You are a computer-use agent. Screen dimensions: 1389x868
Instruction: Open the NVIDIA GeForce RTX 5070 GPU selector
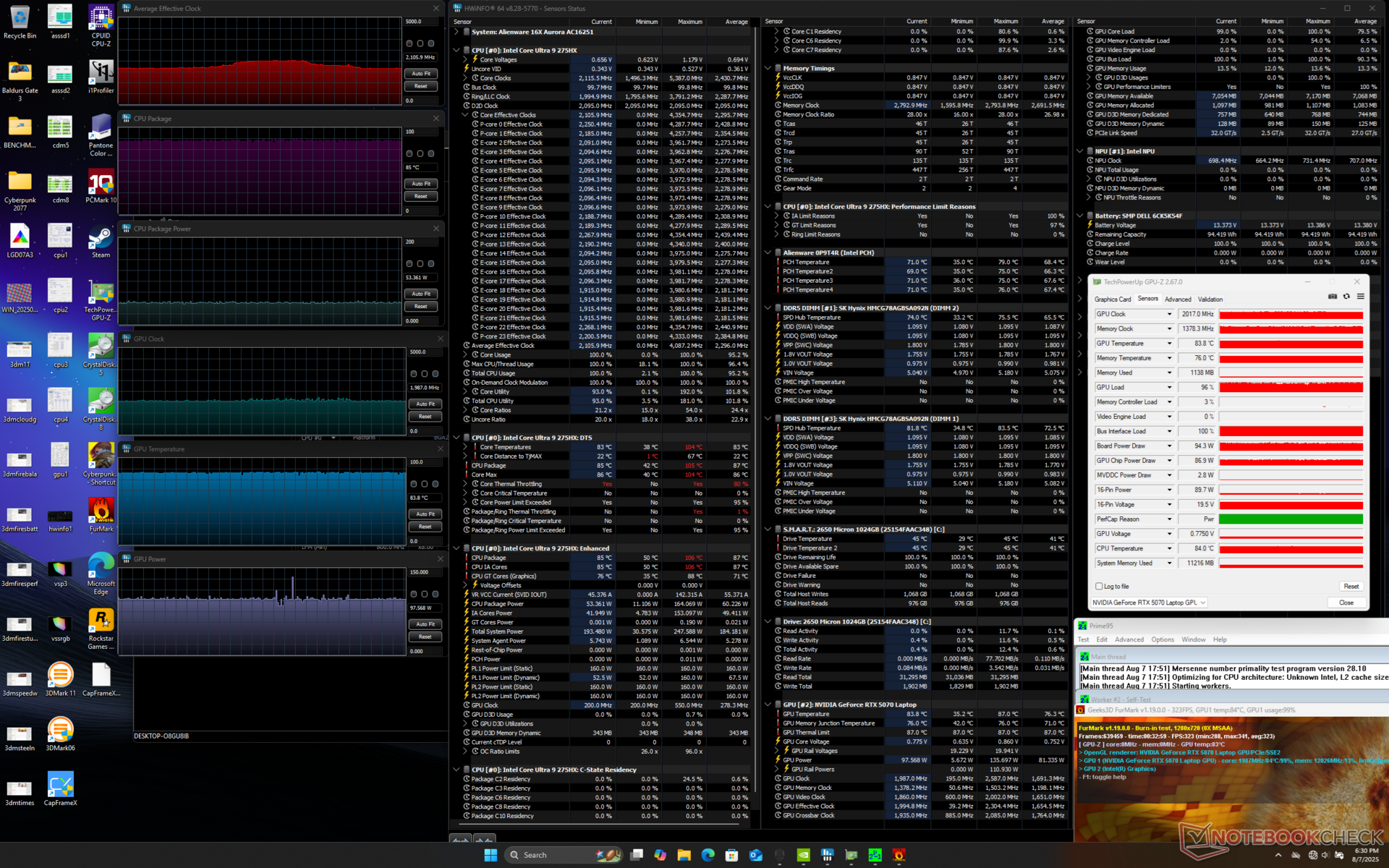(x=1149, y=603)
